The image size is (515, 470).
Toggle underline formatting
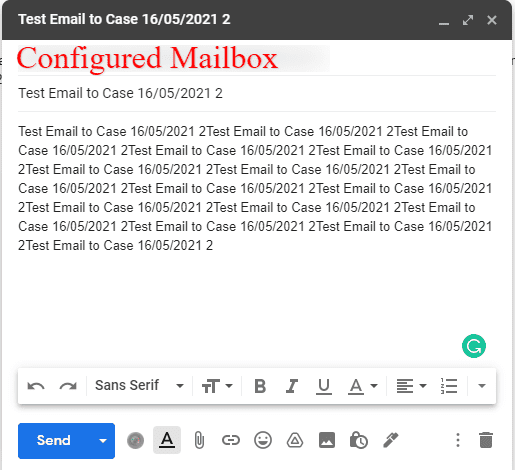324,386
